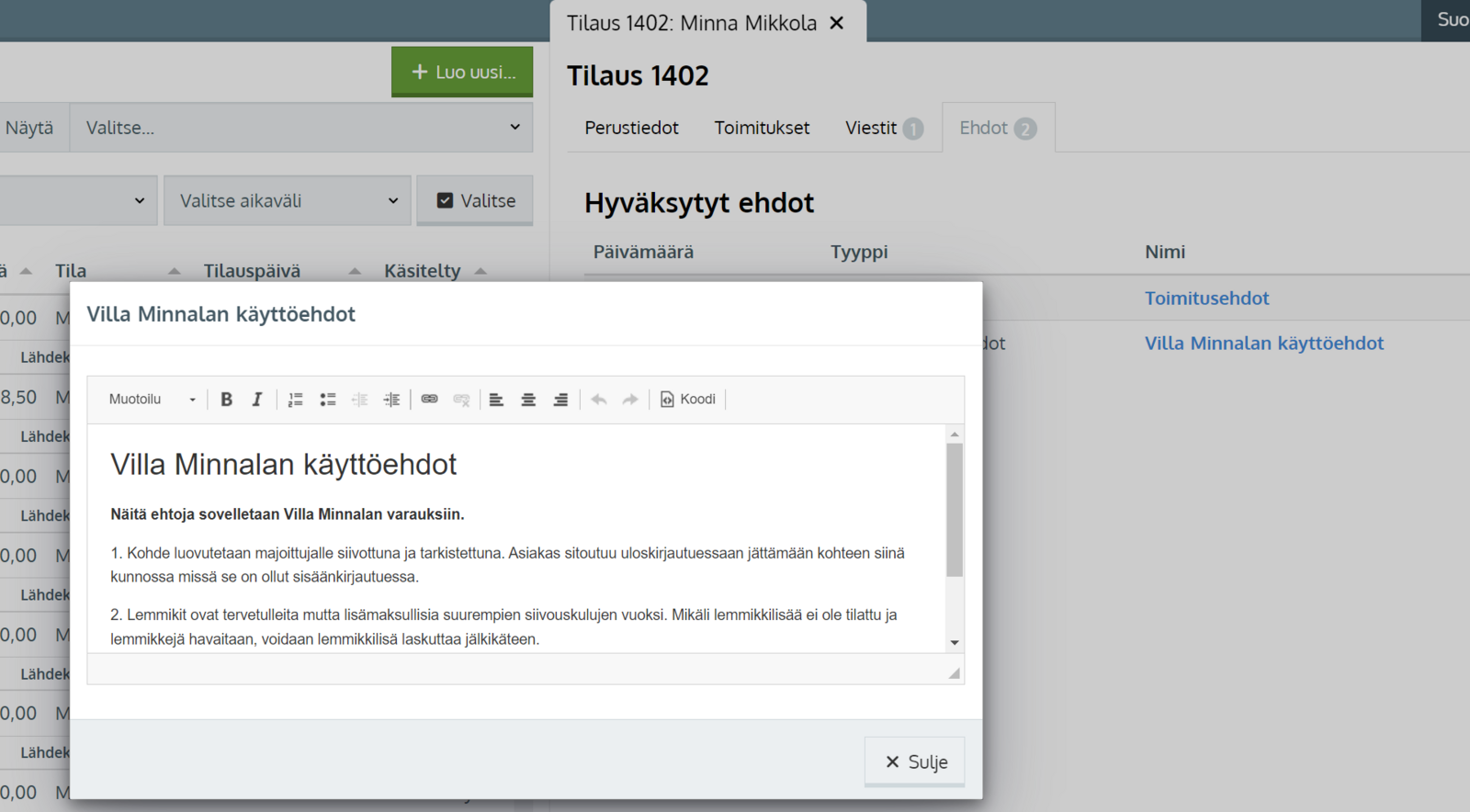The width and height of the screenshot is (1470, 812).
Task: Open the Koodi source view
Action: click(x=688, y=400)
